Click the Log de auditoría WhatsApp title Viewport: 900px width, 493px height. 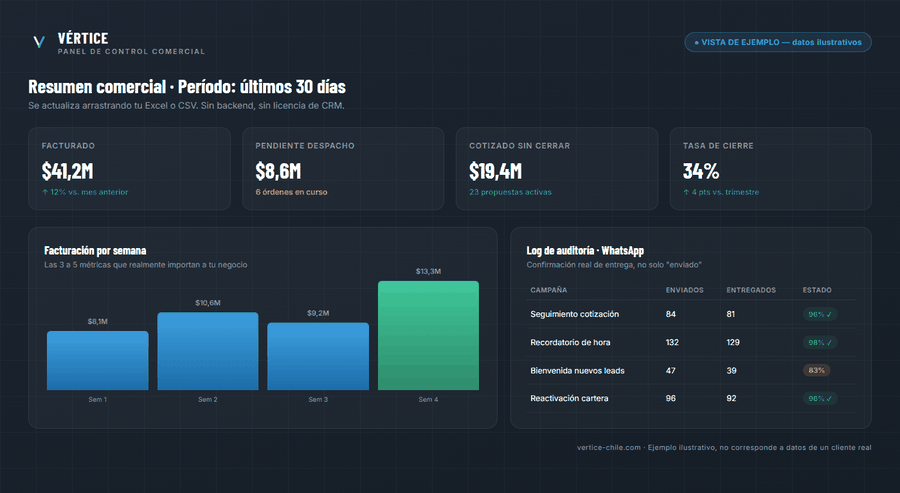point(585,250)
